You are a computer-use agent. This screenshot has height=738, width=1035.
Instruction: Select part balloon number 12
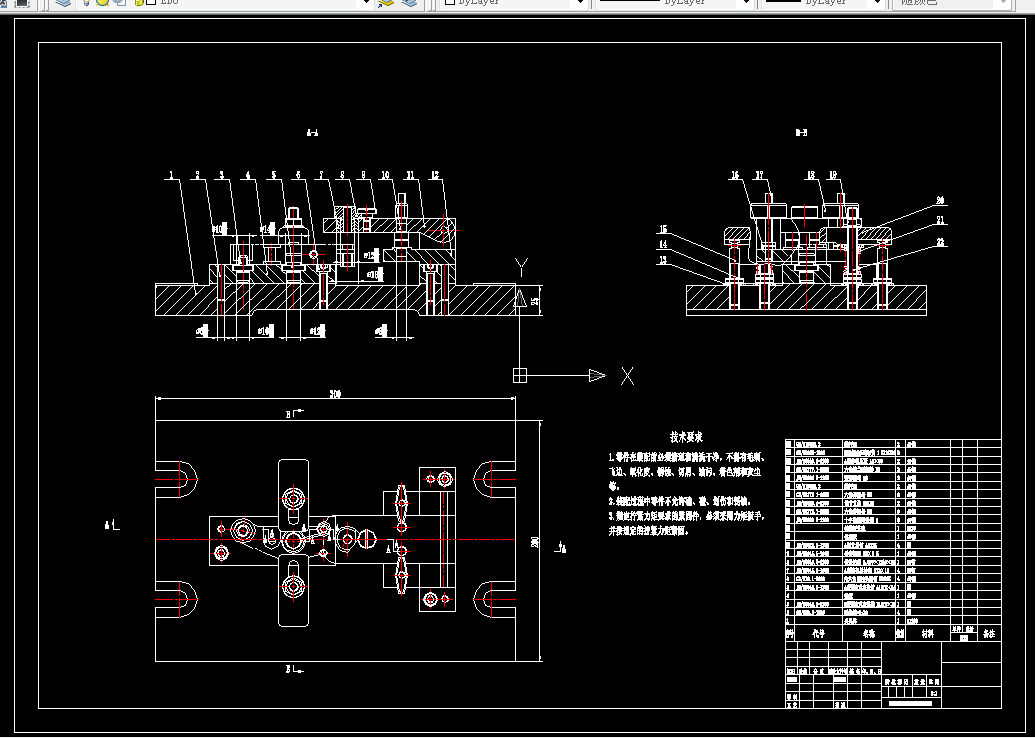pyautogui.click(x=434, y=176)
